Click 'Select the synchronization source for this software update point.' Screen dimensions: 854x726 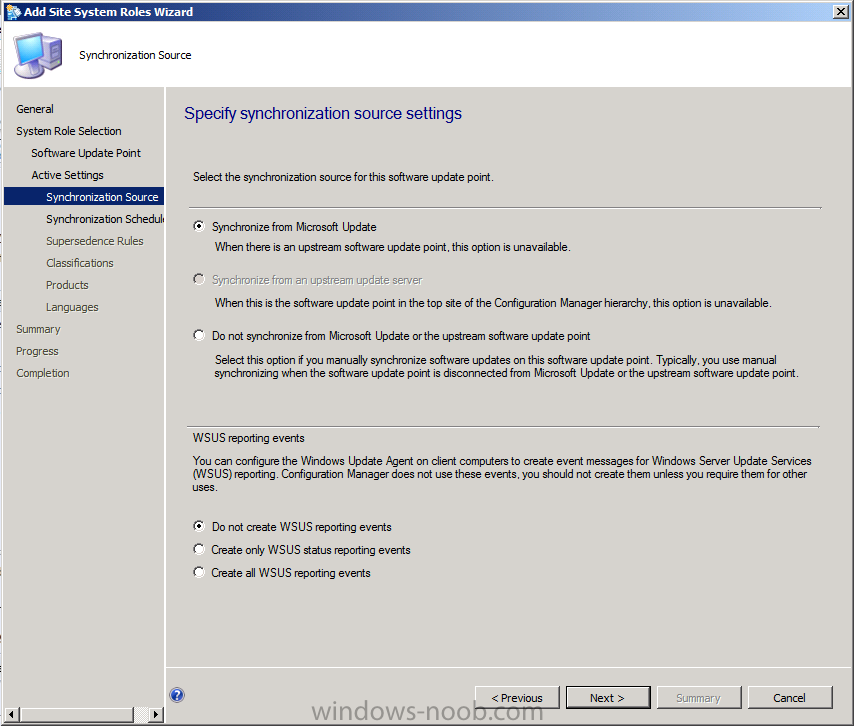pos(343,177)
